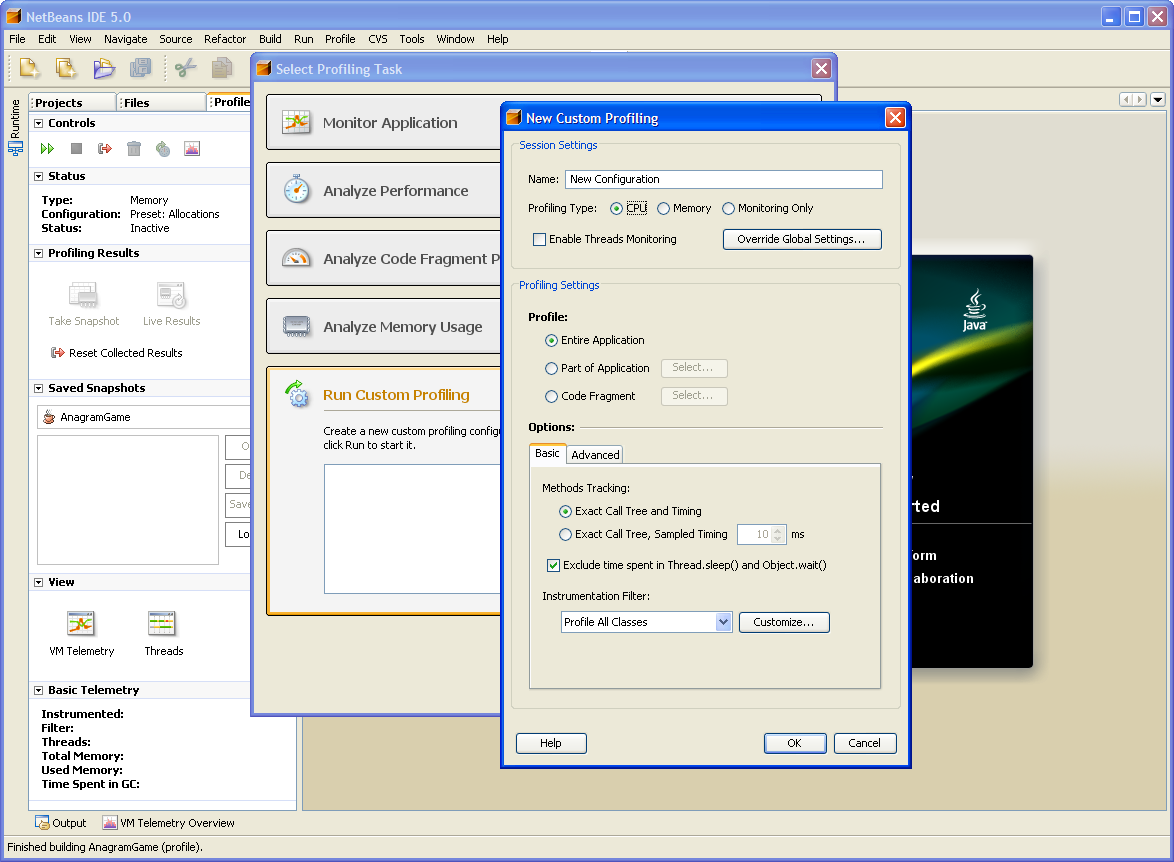Click the Analyze Code Fragment gauge icon

point(296,258)
